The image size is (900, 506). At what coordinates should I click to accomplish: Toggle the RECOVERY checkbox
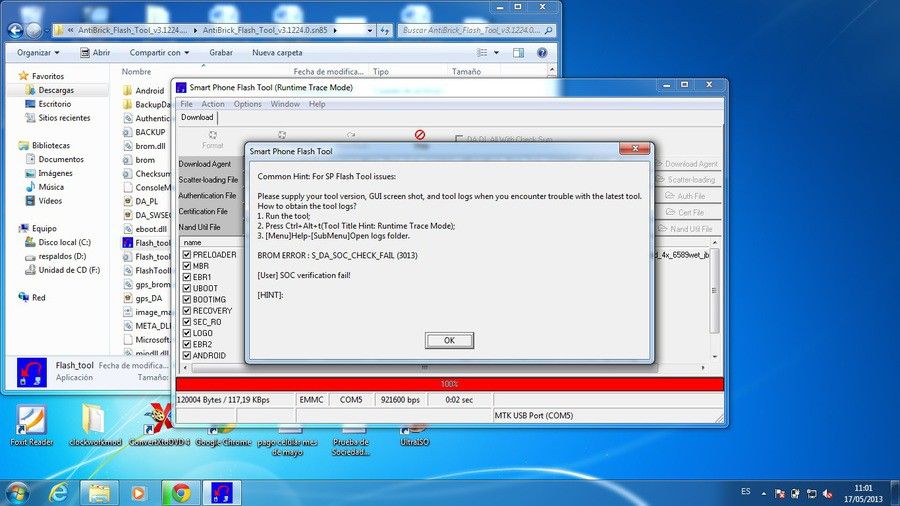187,310
